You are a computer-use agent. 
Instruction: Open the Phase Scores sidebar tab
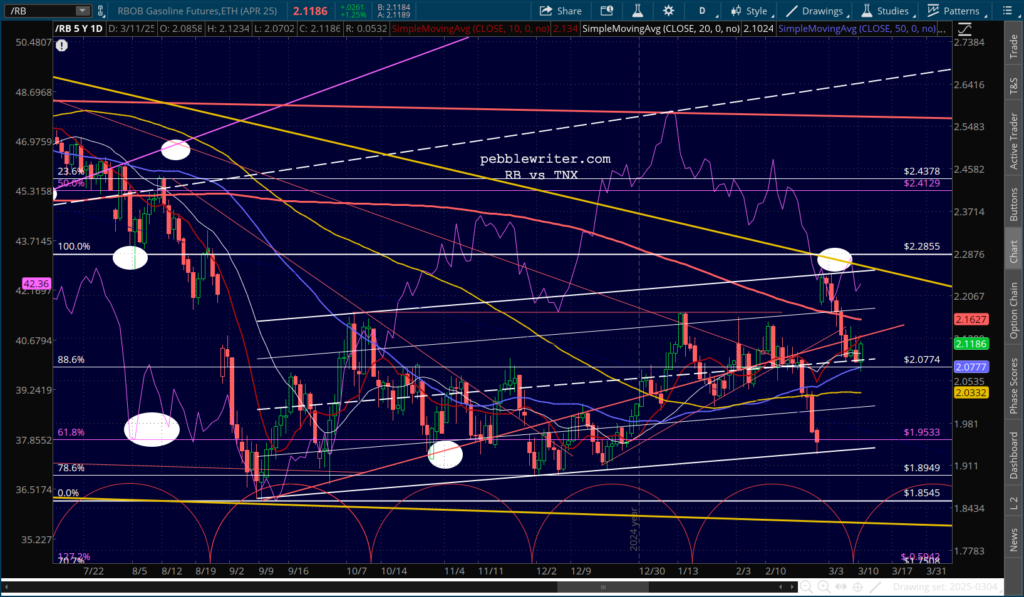[1014, 385]
